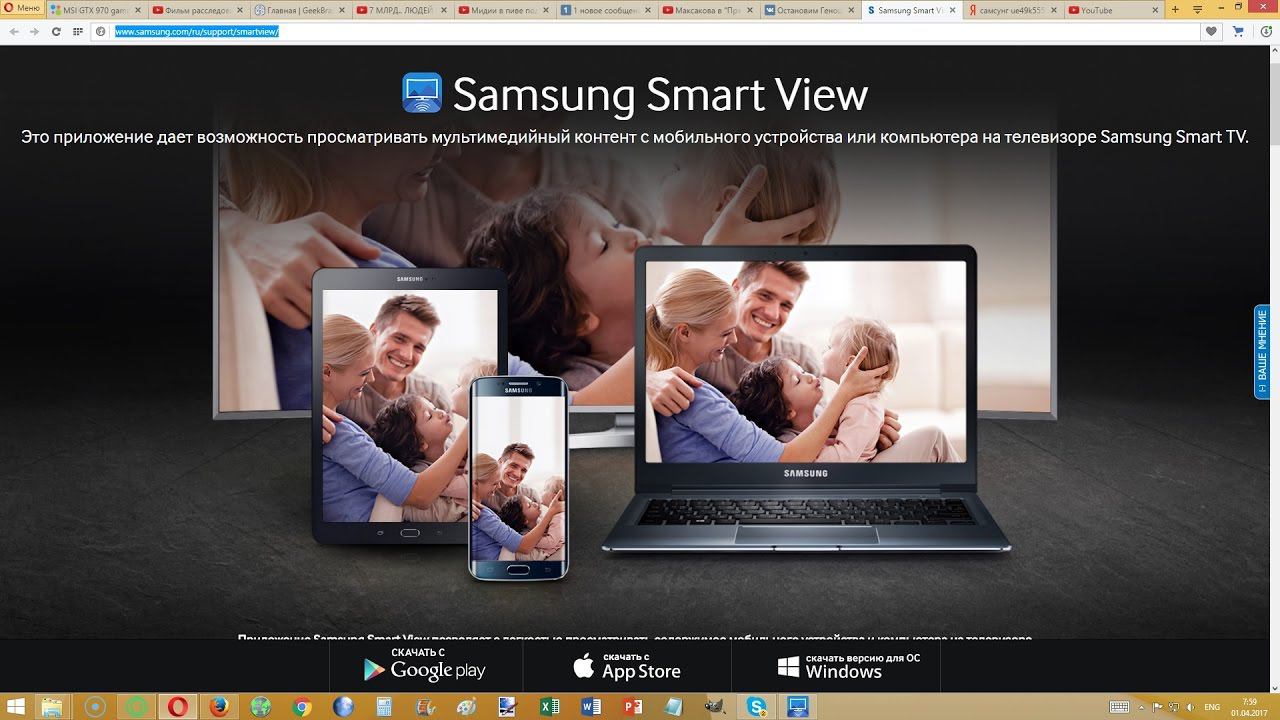Switch to the самсунг ue49k555 Yandex tab

1014,10
